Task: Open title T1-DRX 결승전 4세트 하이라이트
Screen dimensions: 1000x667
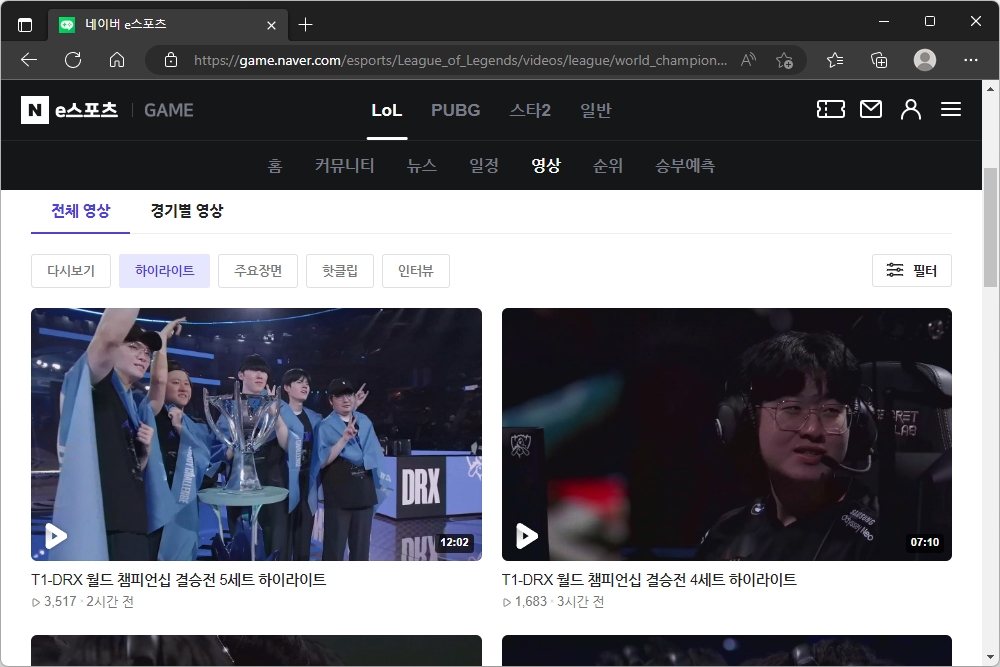Action: [x=649, y=580]
